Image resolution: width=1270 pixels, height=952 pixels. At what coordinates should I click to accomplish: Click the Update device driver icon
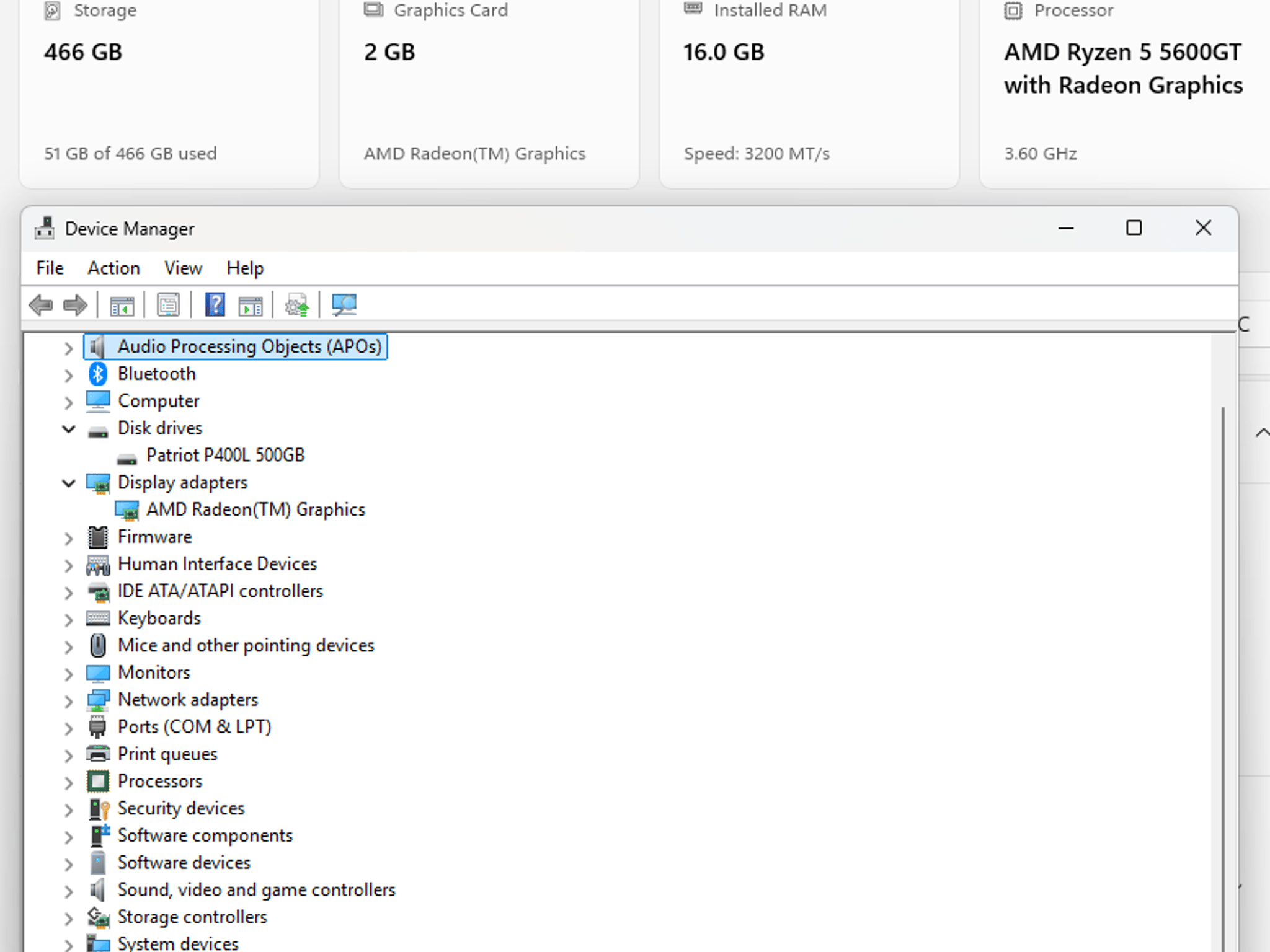296,305
